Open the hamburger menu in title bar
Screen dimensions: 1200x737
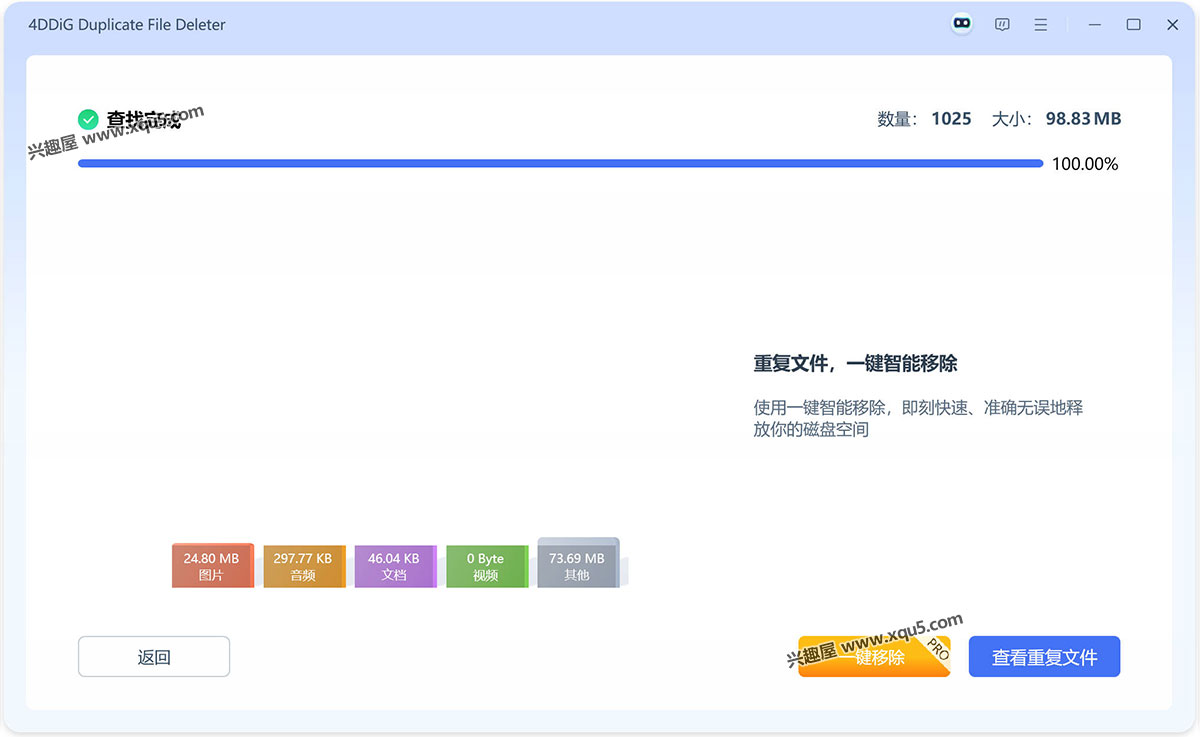(x=1041, y=25)
